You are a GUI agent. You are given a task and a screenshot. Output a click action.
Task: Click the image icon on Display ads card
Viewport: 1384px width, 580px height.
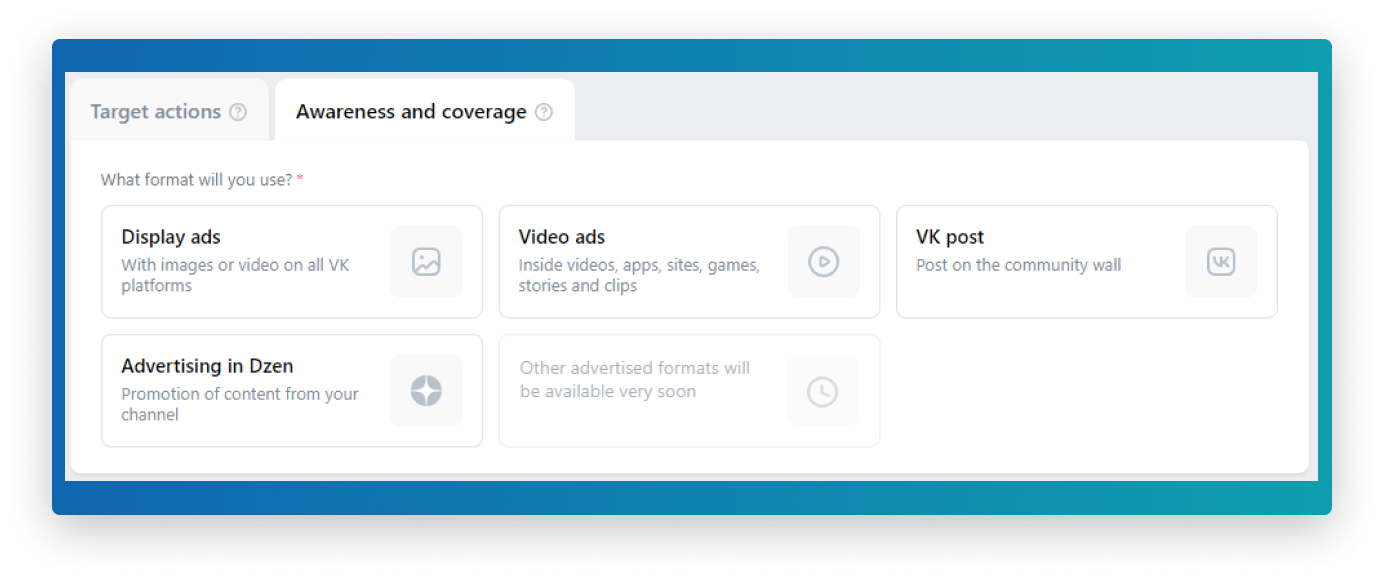(x=426, y=261)
